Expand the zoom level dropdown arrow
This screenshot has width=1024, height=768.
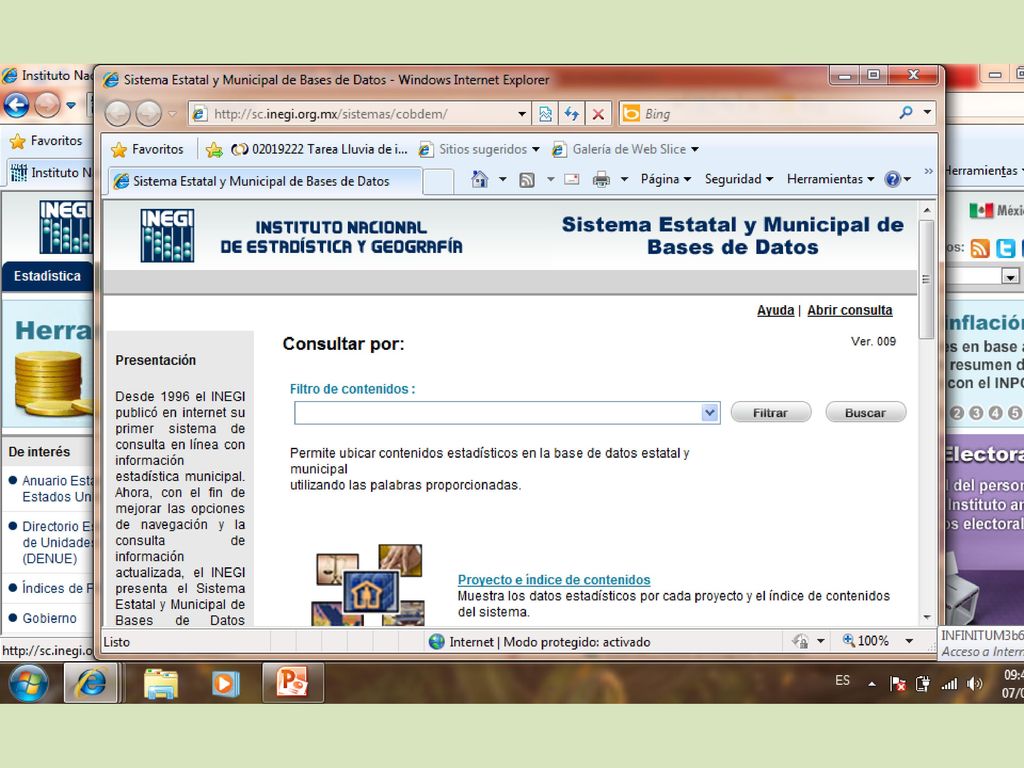point(909,641)
